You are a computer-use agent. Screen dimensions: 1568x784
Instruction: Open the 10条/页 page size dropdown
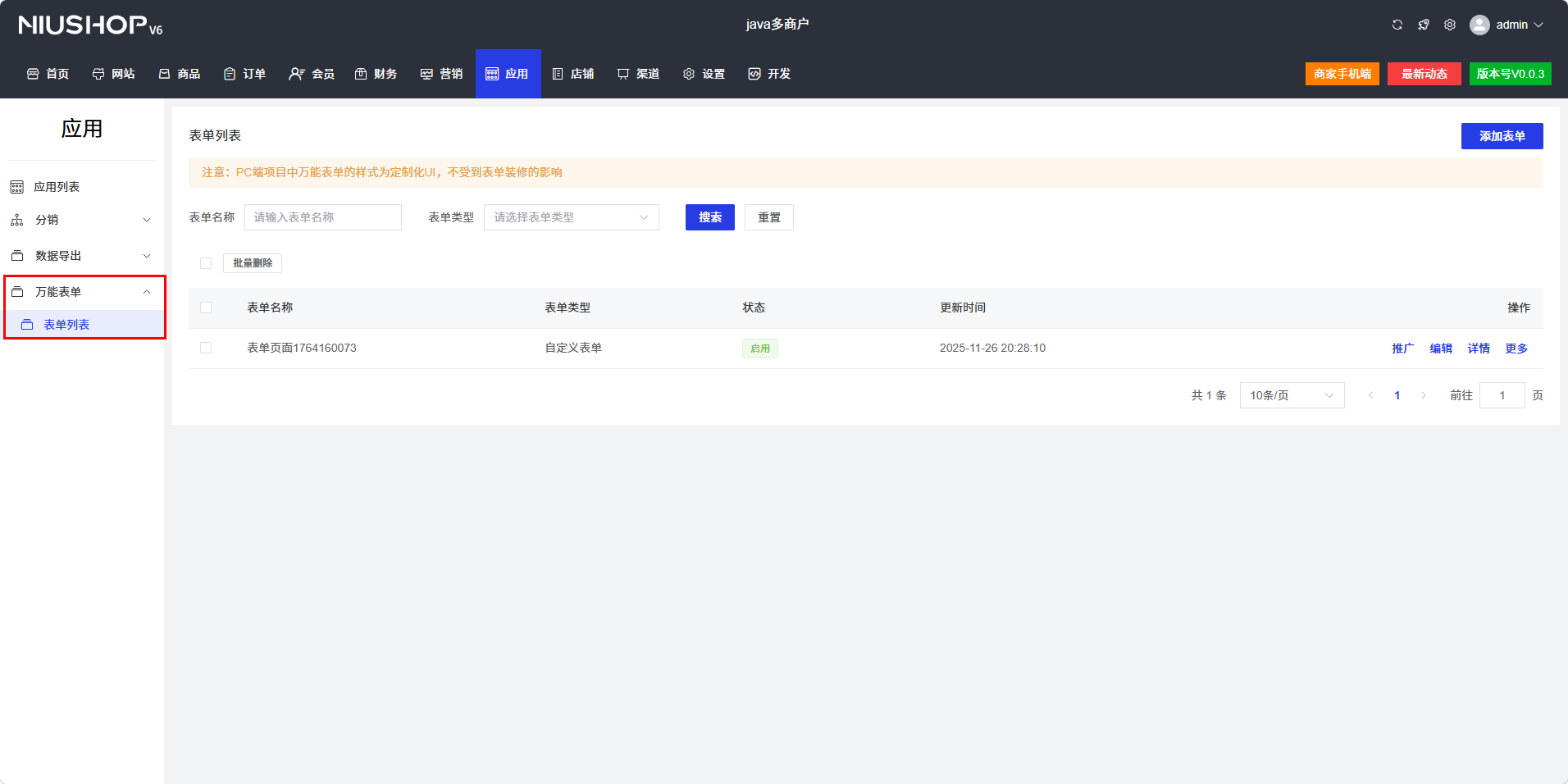(x=1292, y=395)
